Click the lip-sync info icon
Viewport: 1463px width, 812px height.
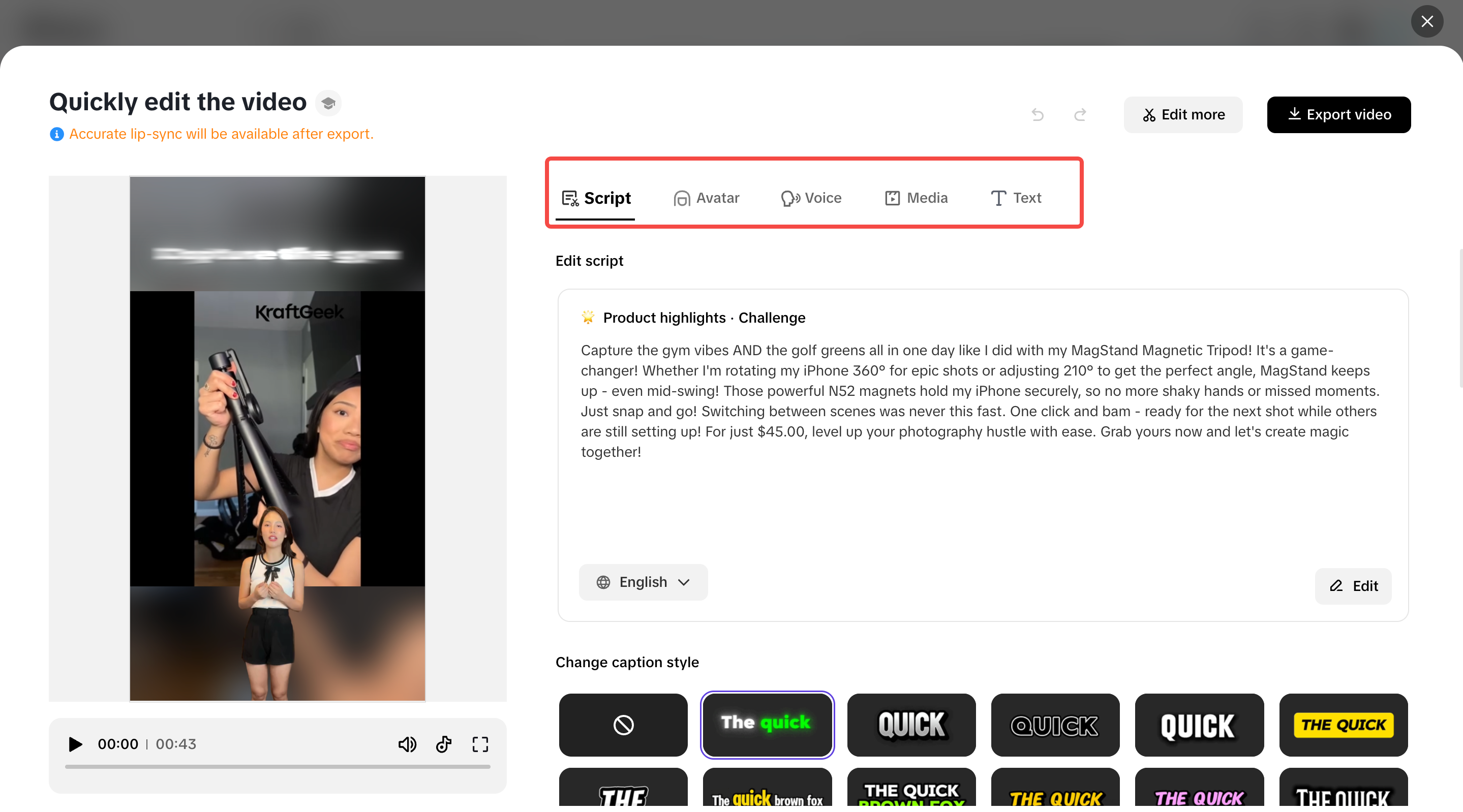[x=57, y=134]
